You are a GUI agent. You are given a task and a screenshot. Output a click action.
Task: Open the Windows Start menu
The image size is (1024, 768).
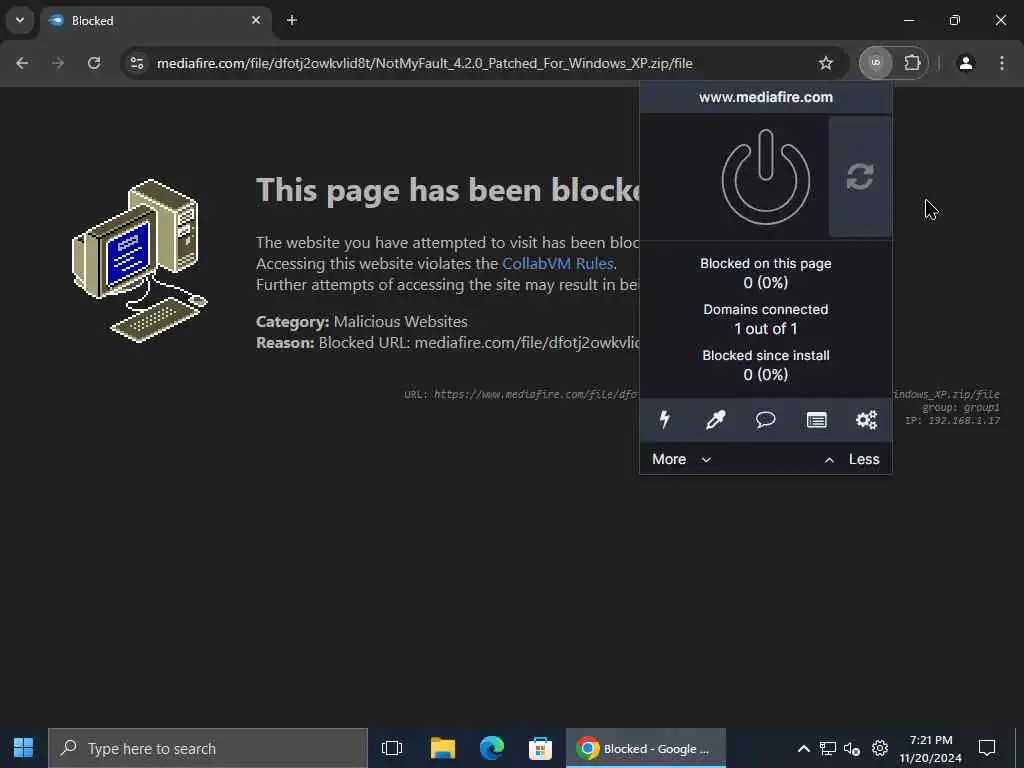[x=24, y=748]
